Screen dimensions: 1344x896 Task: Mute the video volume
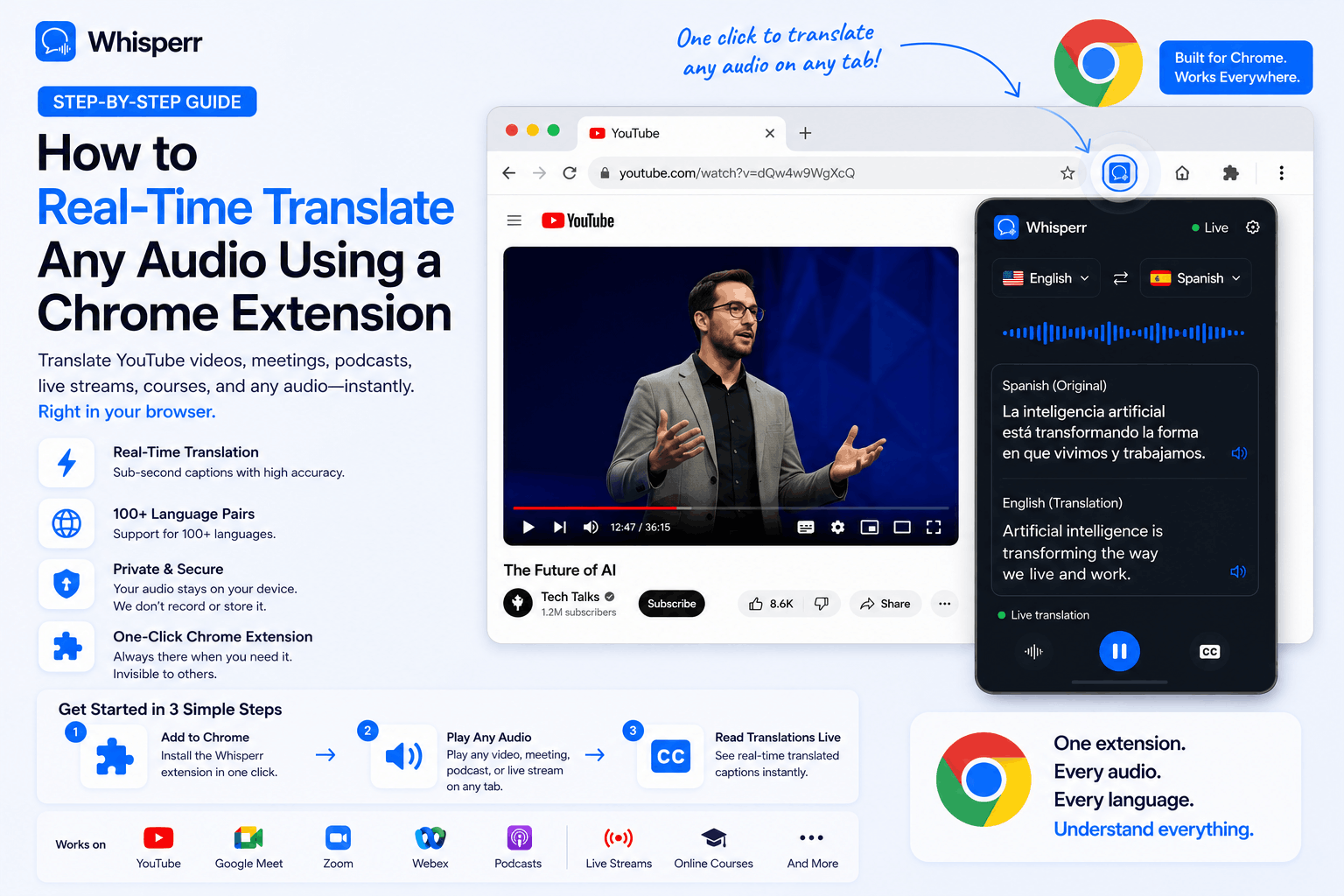click(x=591, y=527)
